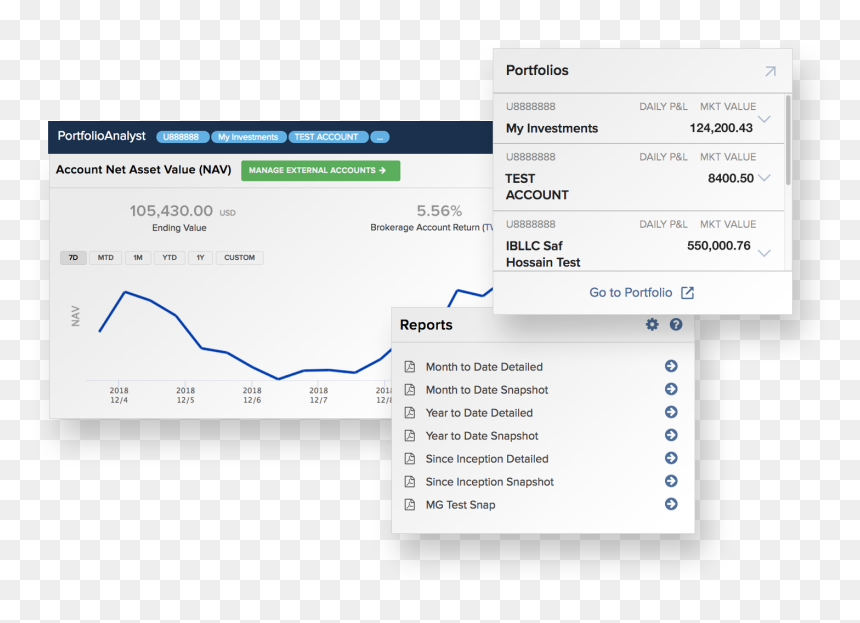860x623 pixels.
Task: Select the YTD time range
Action: tap(169, 258)
